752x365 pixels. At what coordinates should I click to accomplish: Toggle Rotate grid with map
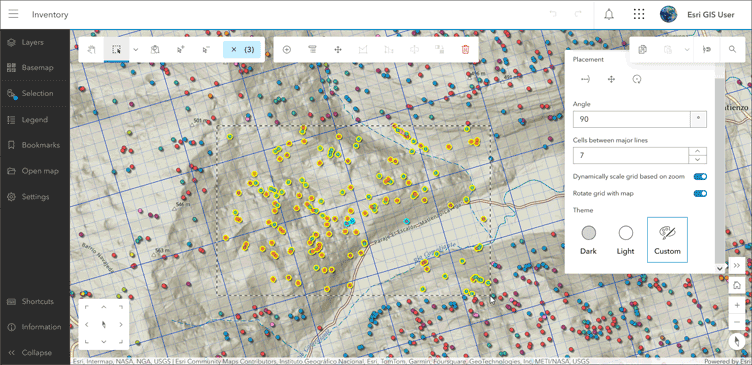tap(700, 193)
